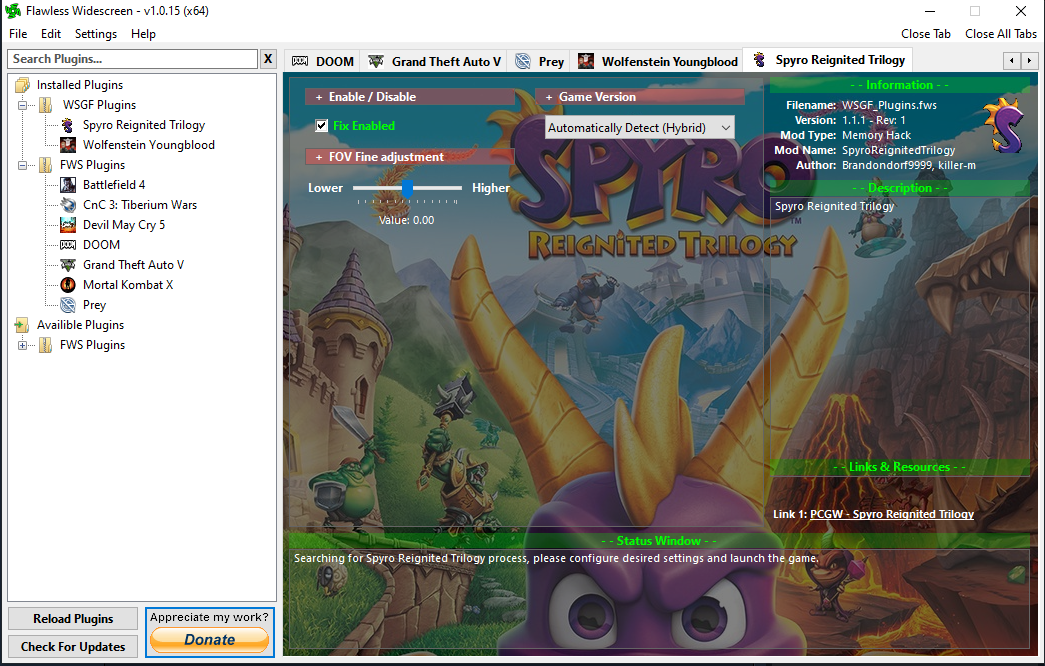
Task: Collapse the WSGF Plugins tree node
Action: [x=23, y=105]
